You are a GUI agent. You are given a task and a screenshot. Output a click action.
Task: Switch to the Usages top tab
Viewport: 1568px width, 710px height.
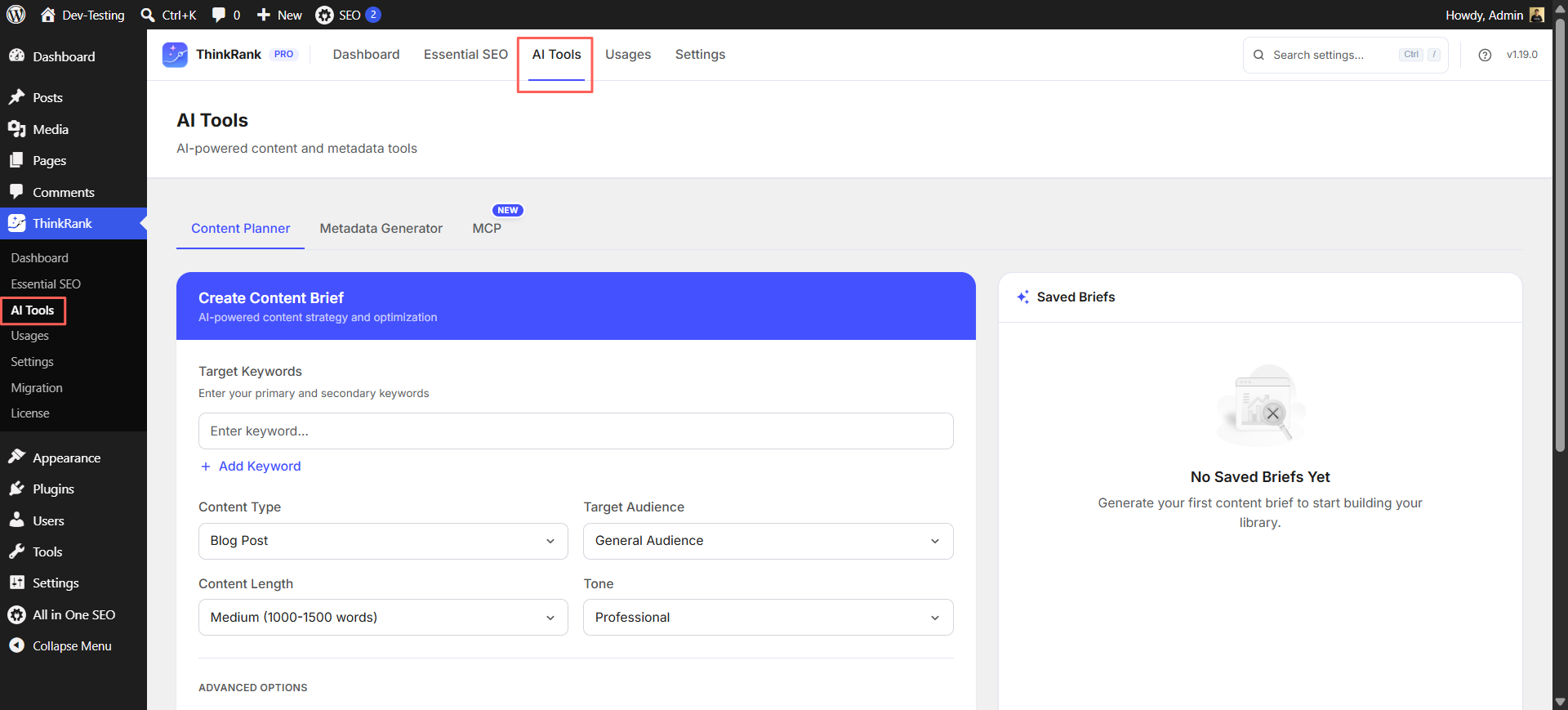pos(628,55)
